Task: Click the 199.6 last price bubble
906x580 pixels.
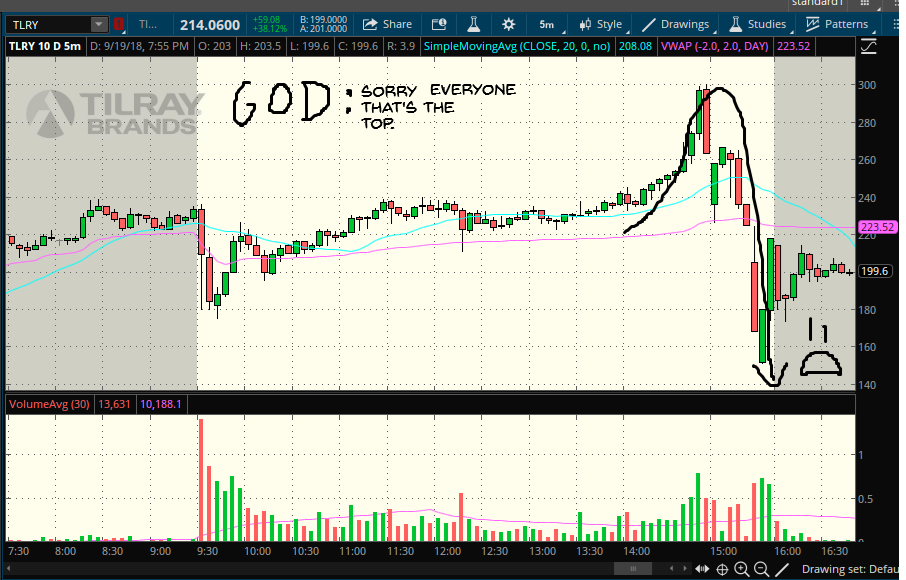Action: (875, 271)
